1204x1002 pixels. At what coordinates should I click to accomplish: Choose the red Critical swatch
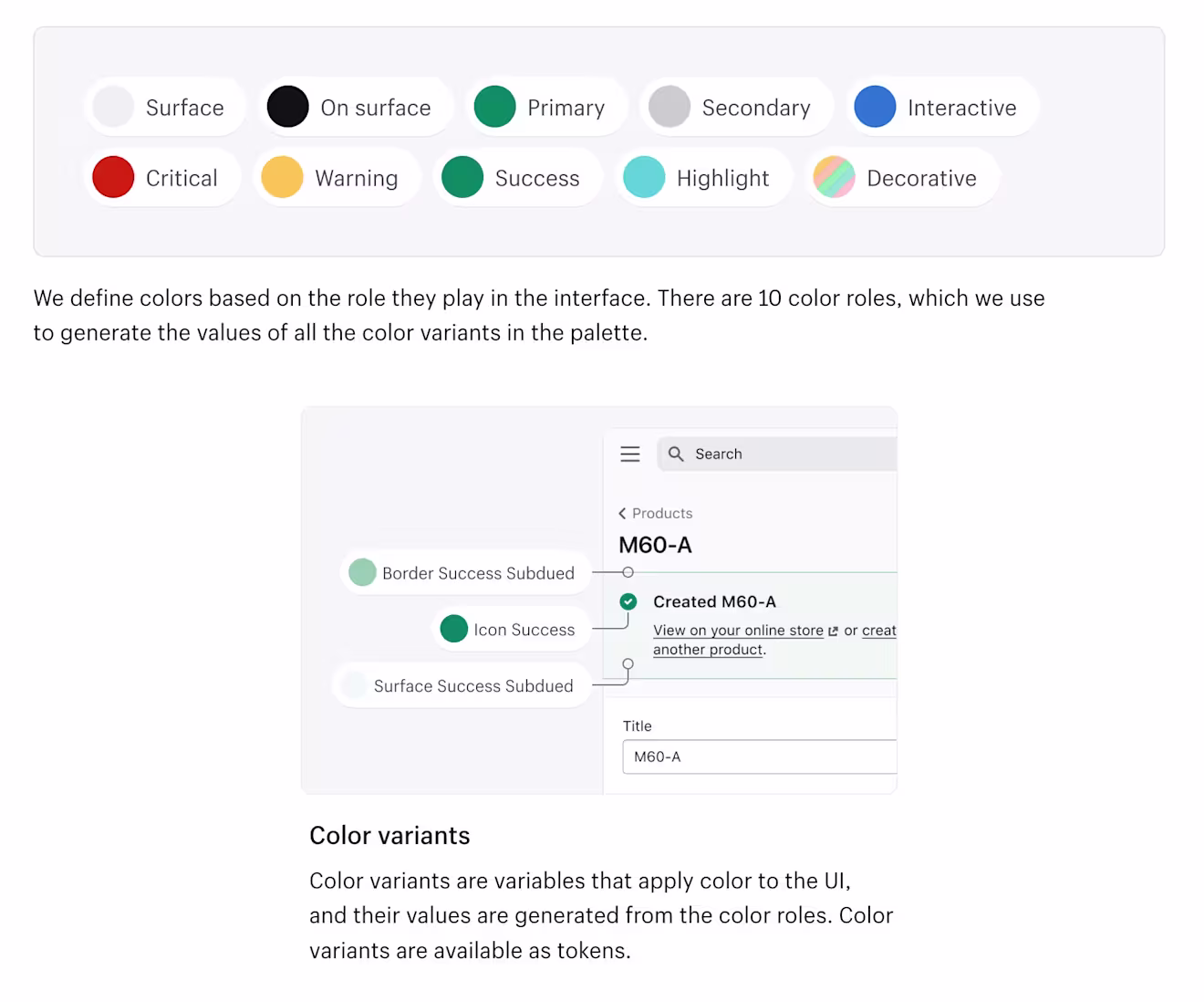coord(113,177)
